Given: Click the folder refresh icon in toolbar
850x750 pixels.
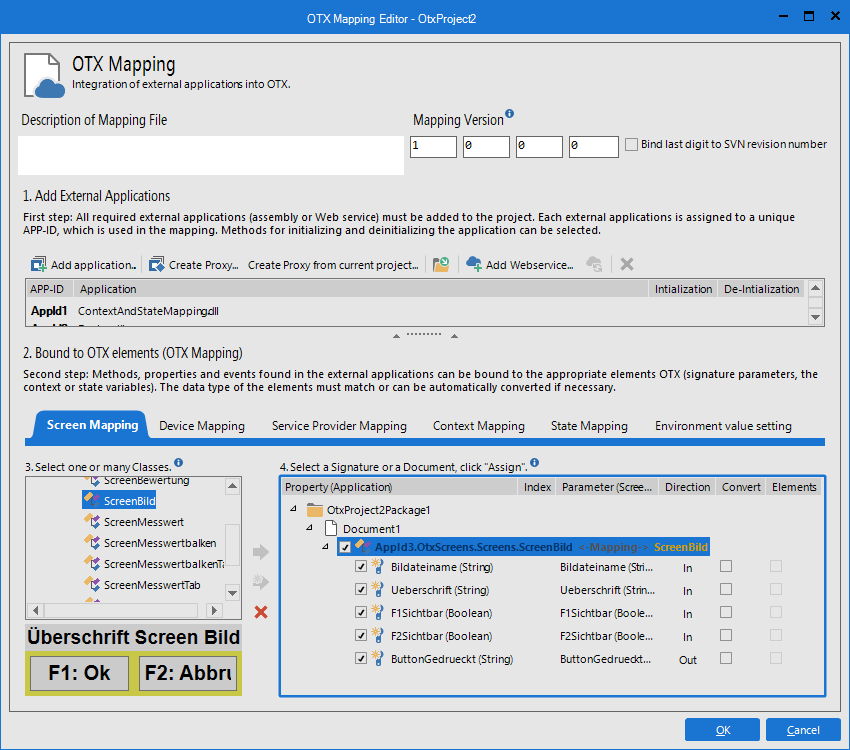Looking at the screenshot, I should pos(441,265).
